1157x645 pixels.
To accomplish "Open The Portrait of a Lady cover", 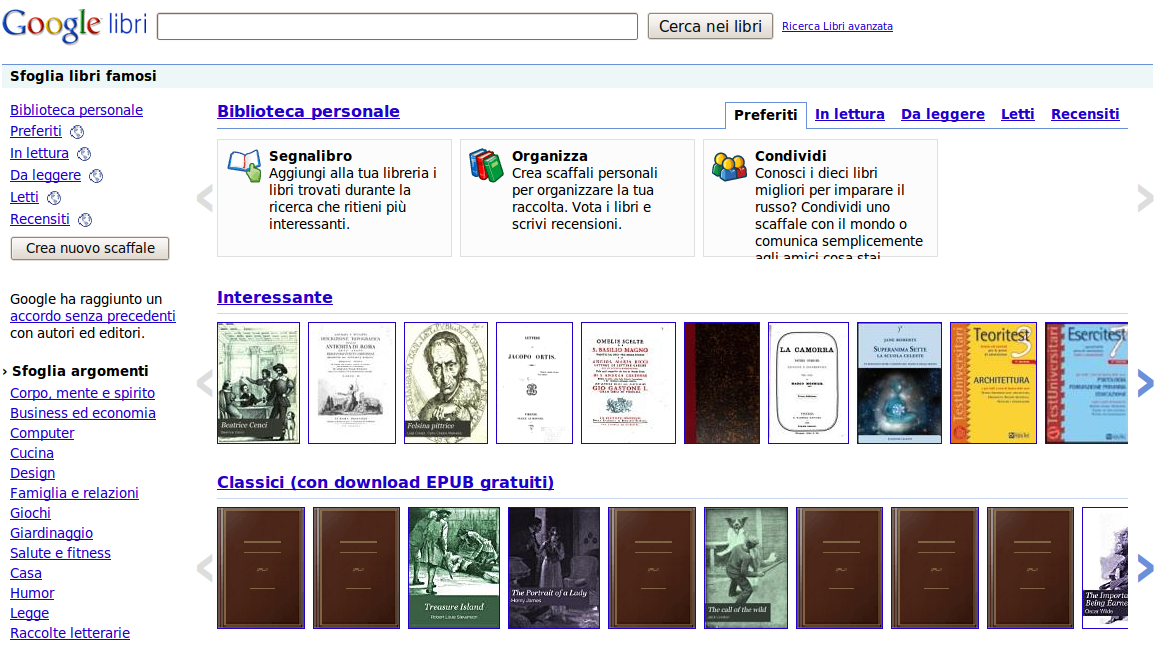I will [554, 568].
